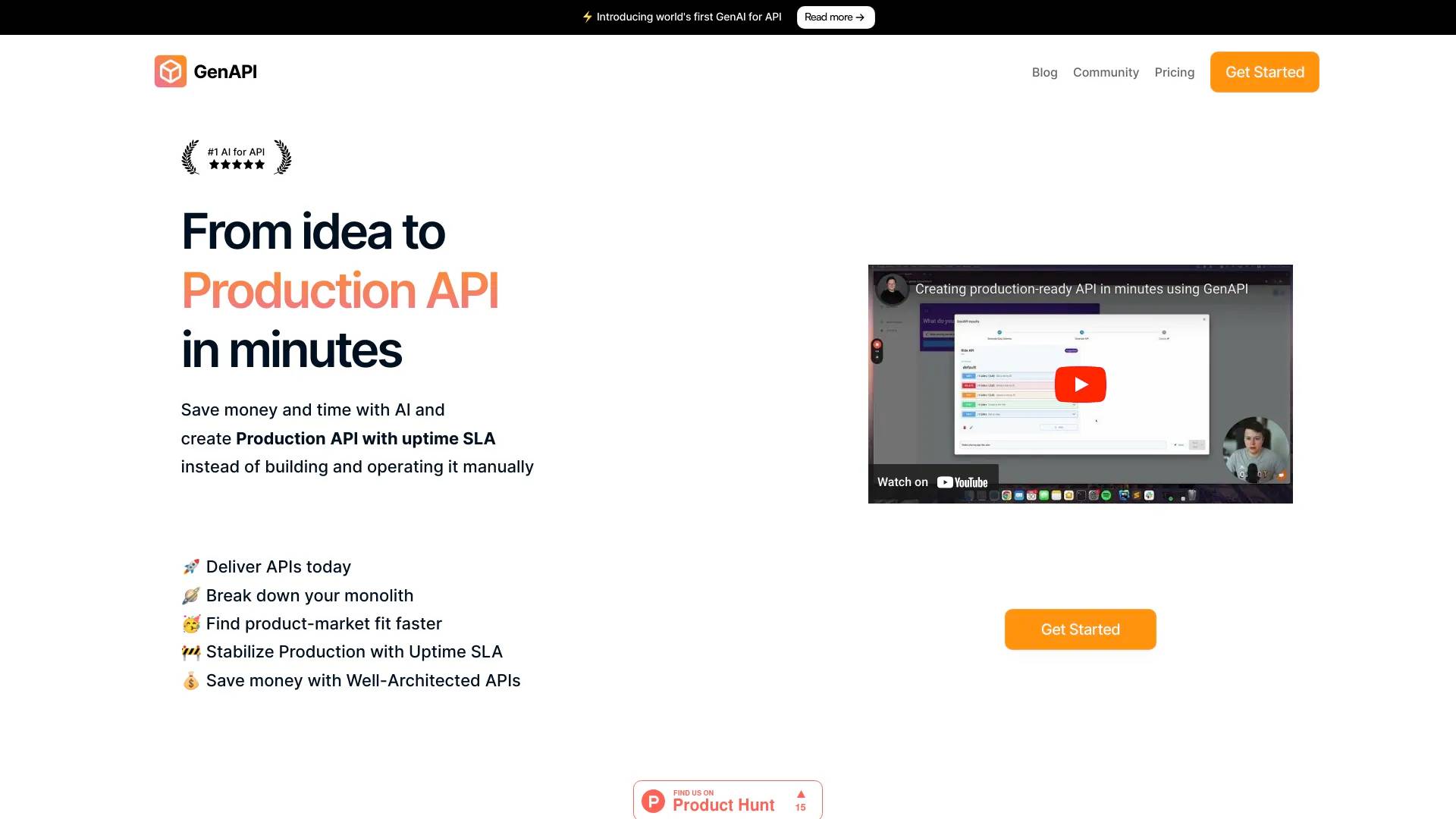Expand the Pricing navigation dropdown
This screenshot has width=1456, height=819.
1174,71
